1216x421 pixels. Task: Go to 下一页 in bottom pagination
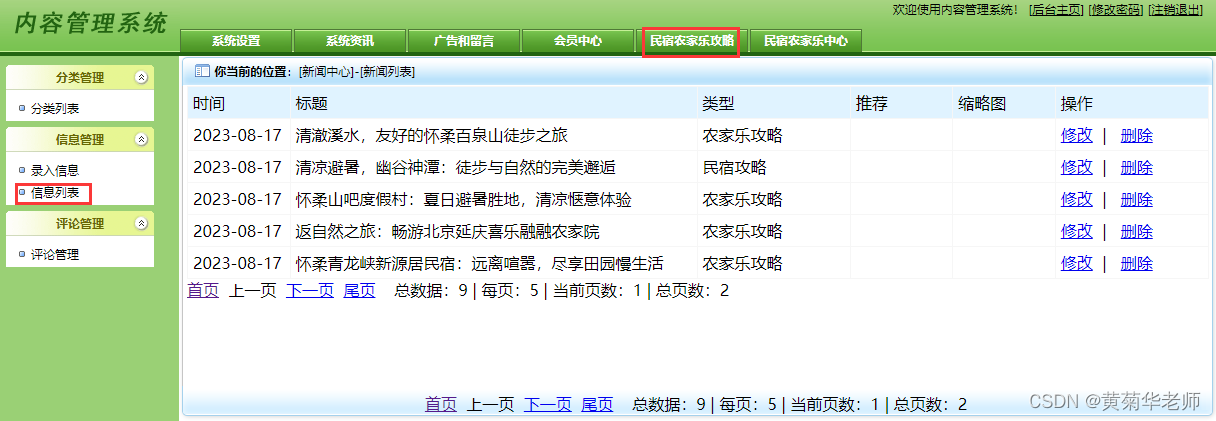point(548,405)
